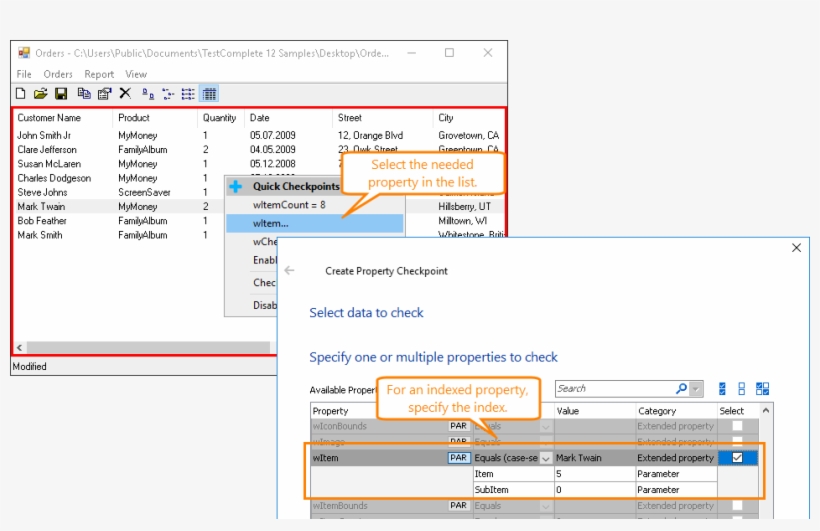The image size is (820, 531).
Task: Check the wIconBounds Select checkbox
Action: point(737,426)
